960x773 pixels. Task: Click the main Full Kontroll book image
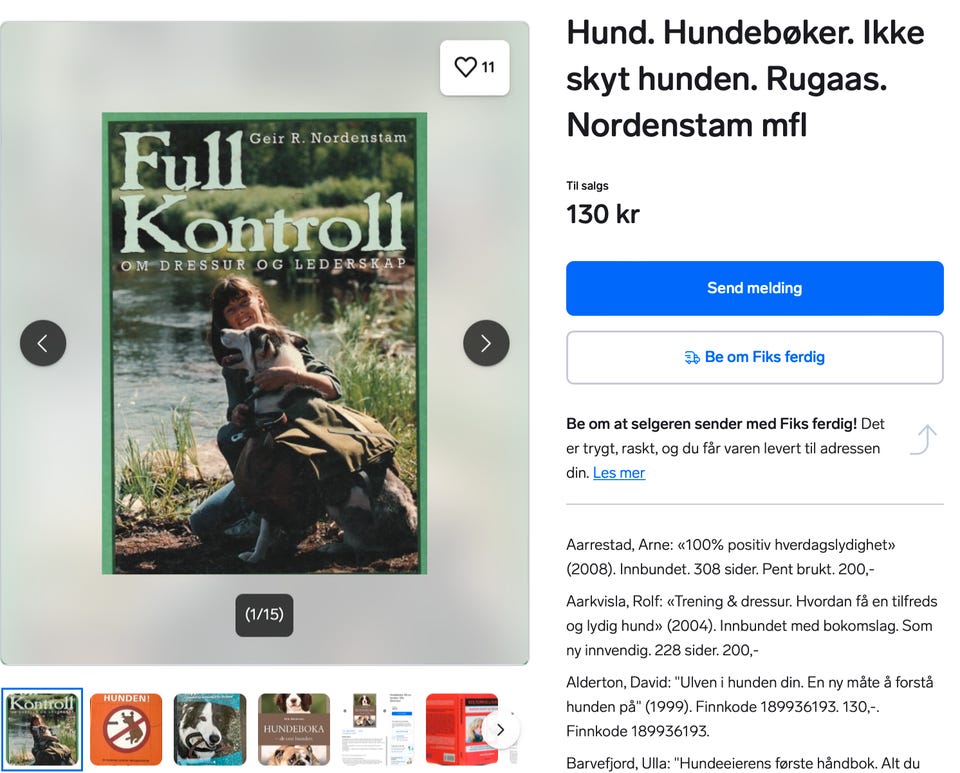pos(264,343)
